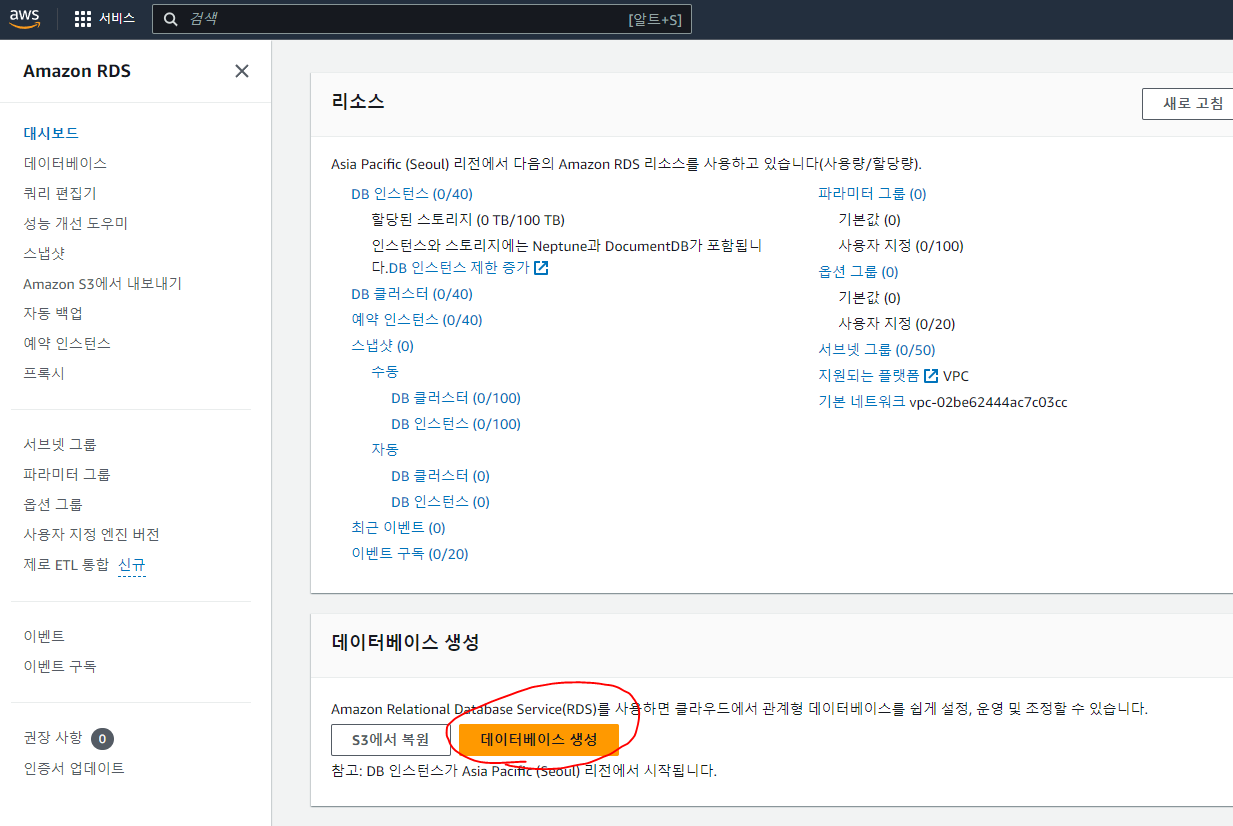Open 파라미터 그룹 in sidebar

point(67,474)
